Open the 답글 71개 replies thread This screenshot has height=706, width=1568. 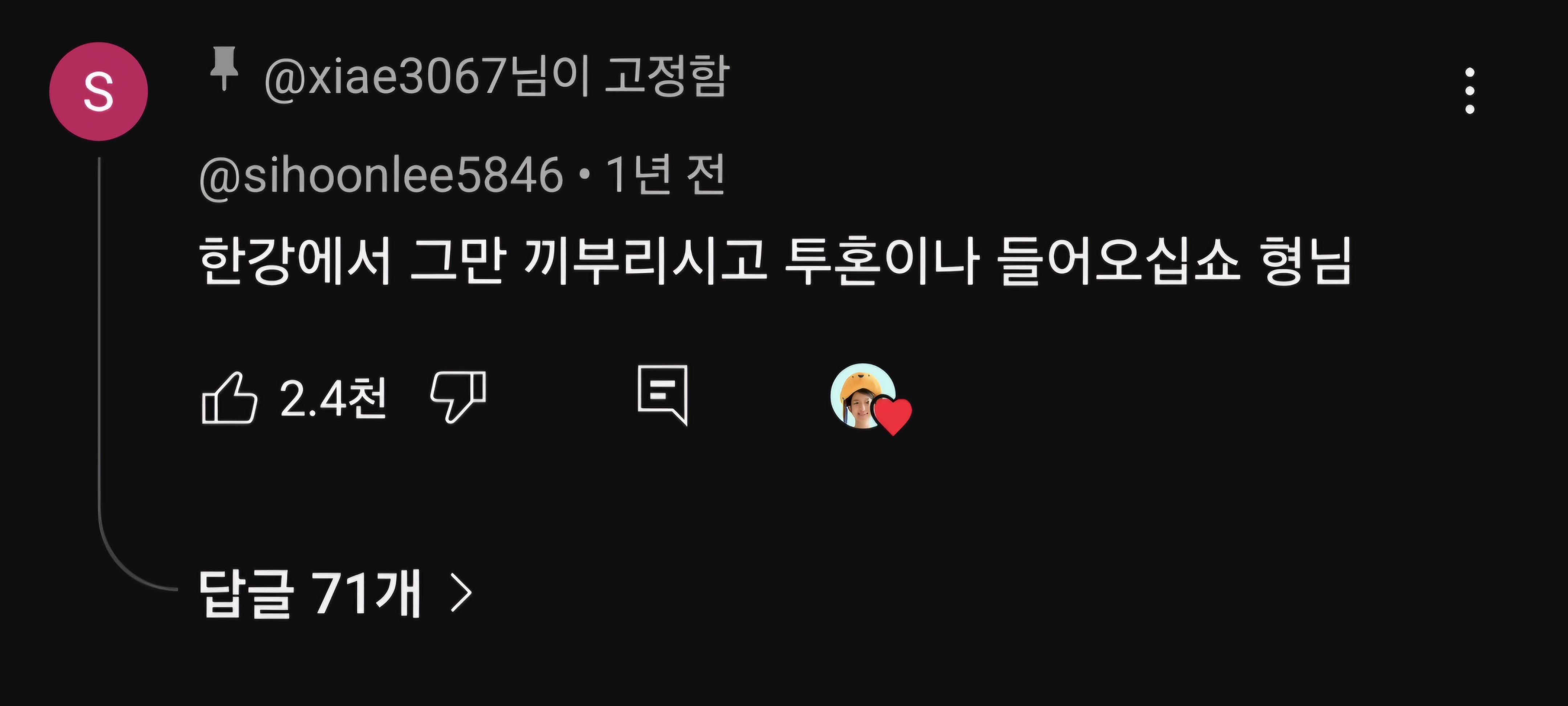(x=336, y=594)
